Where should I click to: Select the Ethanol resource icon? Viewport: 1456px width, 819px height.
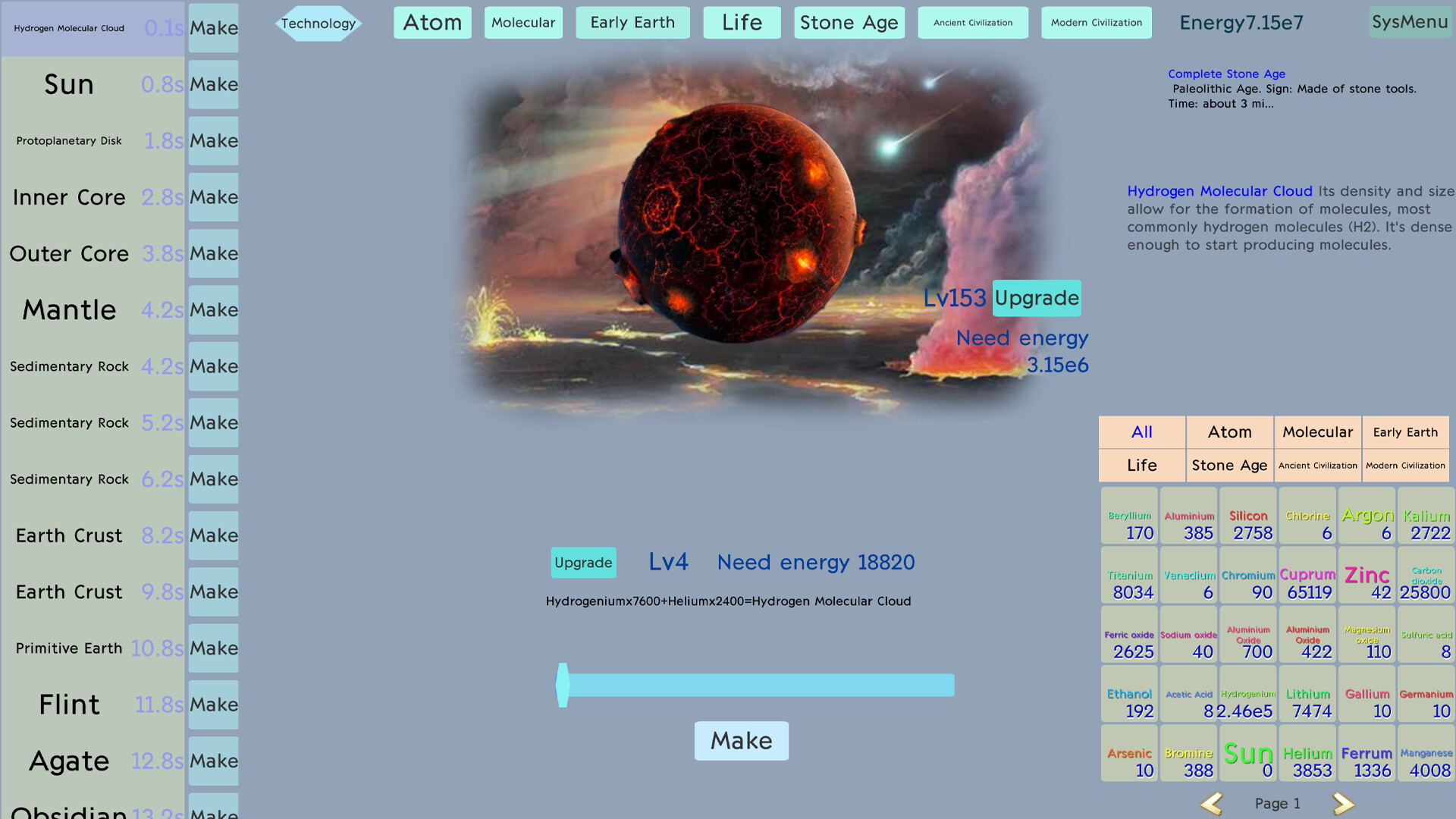tap(1129, 694)
